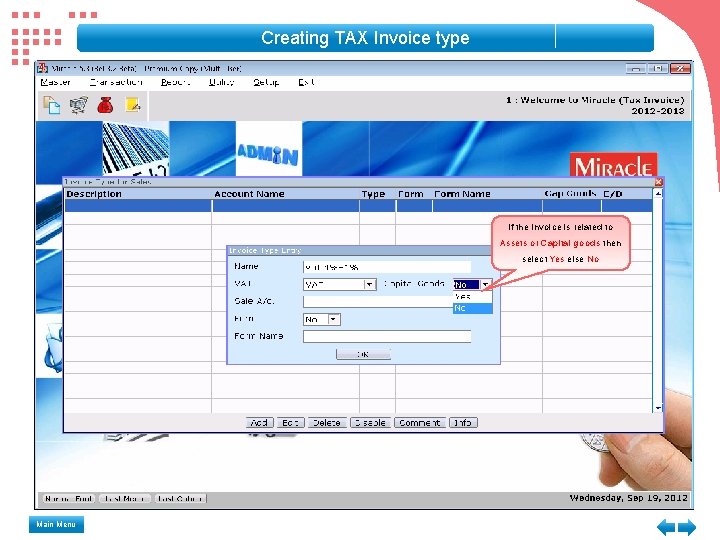Select the highlighted first grid row
Image resolution: width=720 pixels, height=540 pixels.
(359, 206)
